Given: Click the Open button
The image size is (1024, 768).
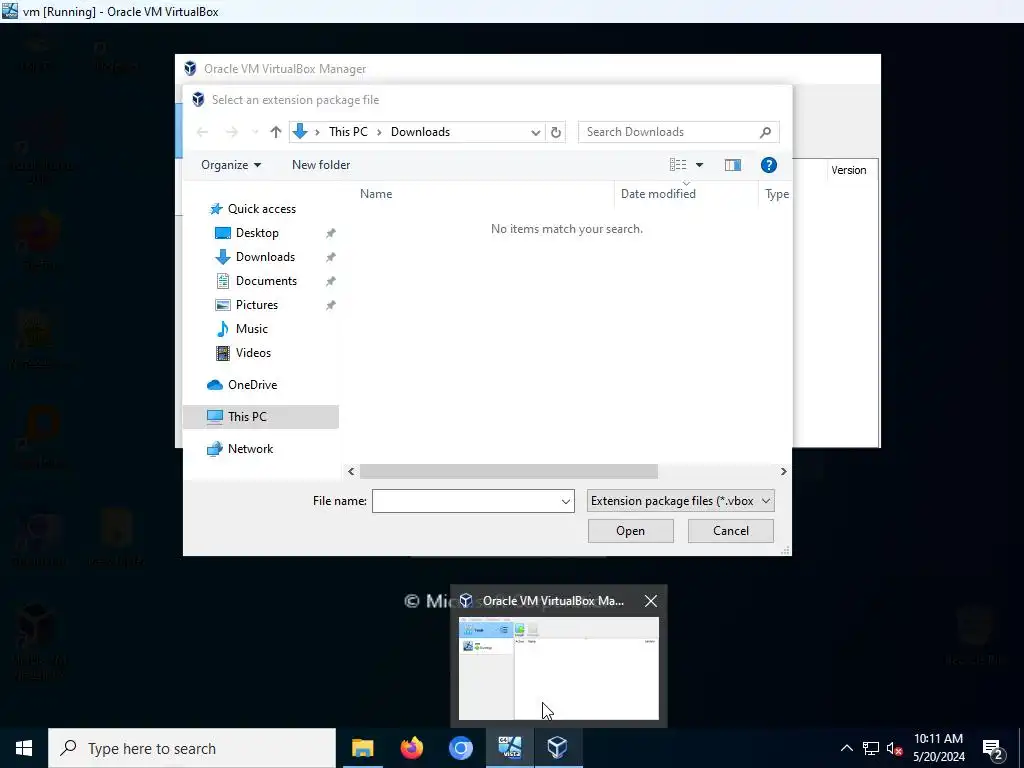Looking at the screenshot, I should click(630, 531).
